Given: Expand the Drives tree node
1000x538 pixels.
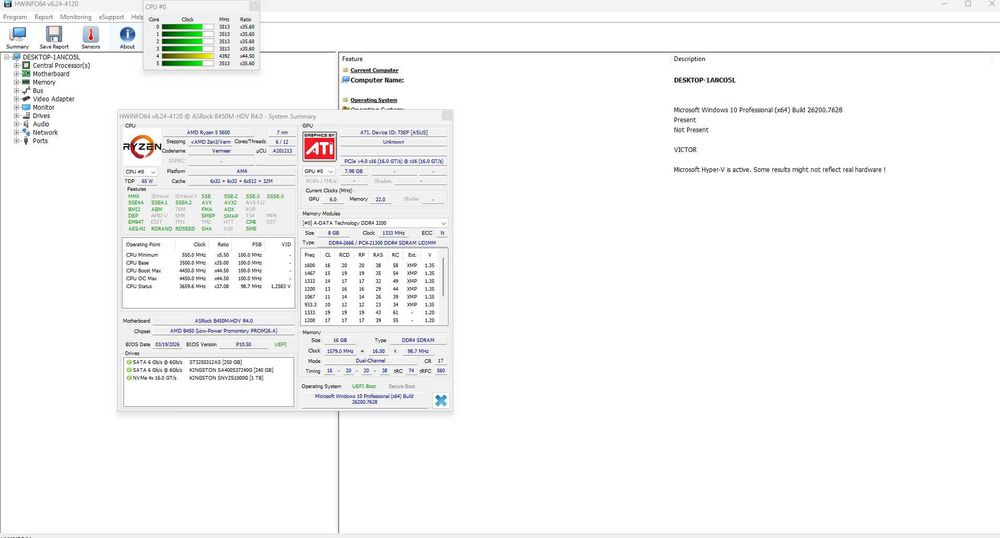Looking at the screenshot, I should pos(17,115).
